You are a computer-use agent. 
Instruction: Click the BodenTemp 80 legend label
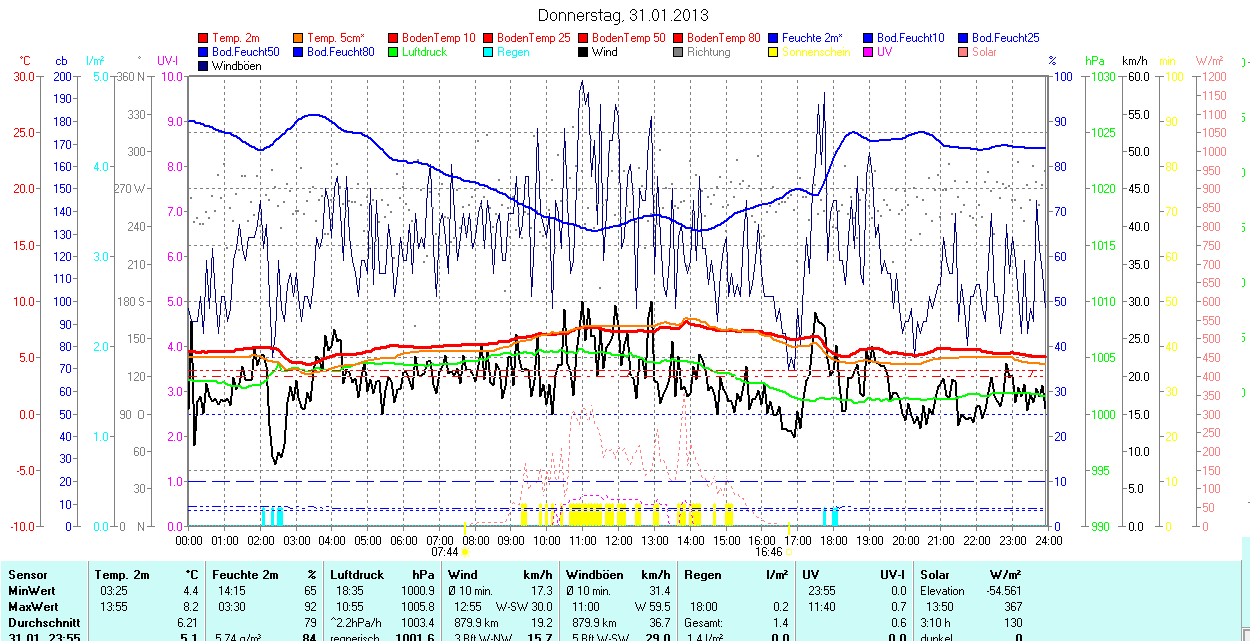[x=723, y=38]
